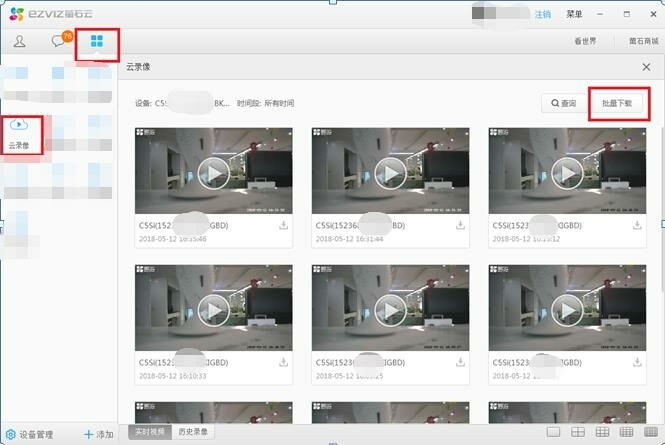Play the third recording in top row
Screen dimensions: 665x445
tap(567, 173)
